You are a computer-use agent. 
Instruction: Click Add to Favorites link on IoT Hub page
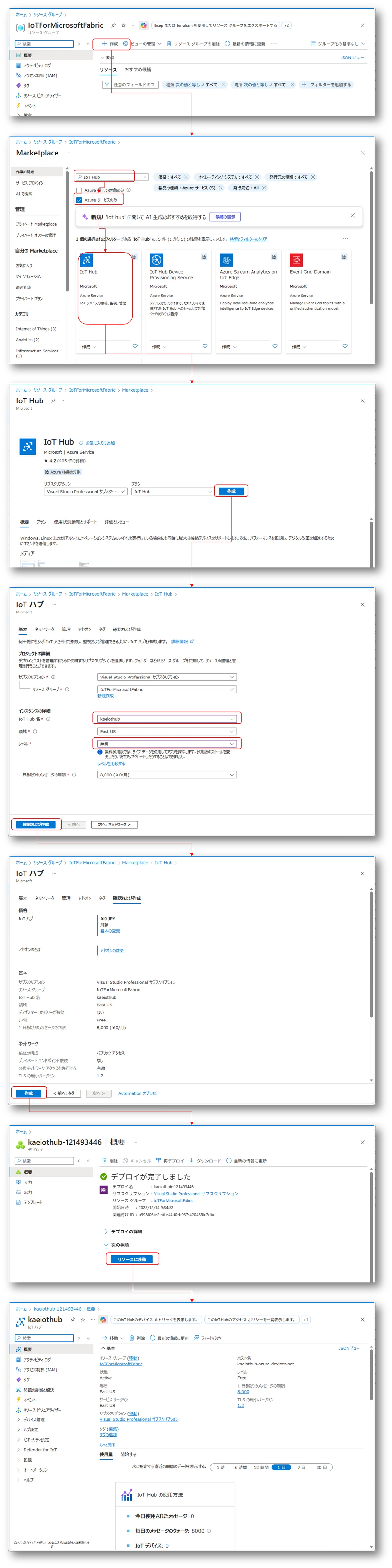(x=97, y=443)
